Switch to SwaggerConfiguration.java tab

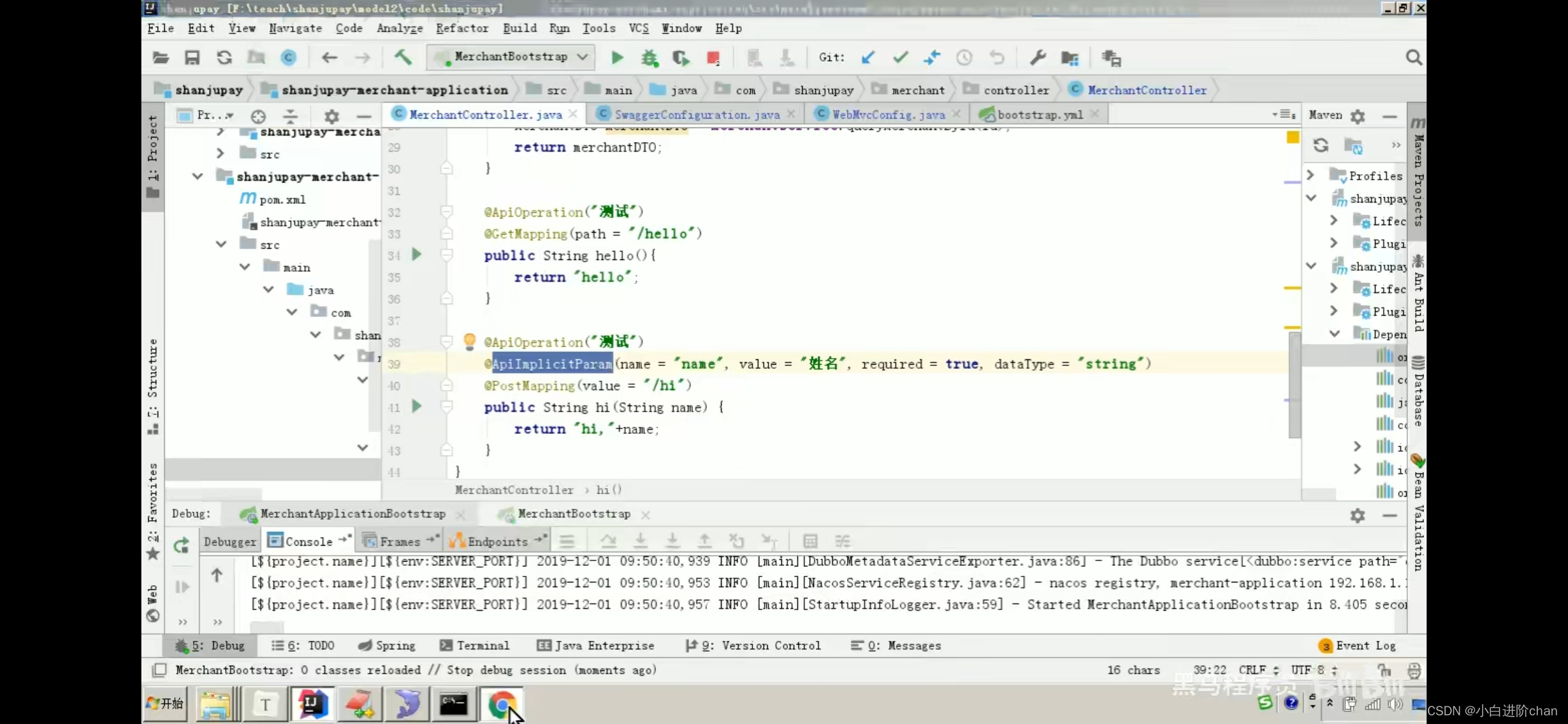pos(696,115)
